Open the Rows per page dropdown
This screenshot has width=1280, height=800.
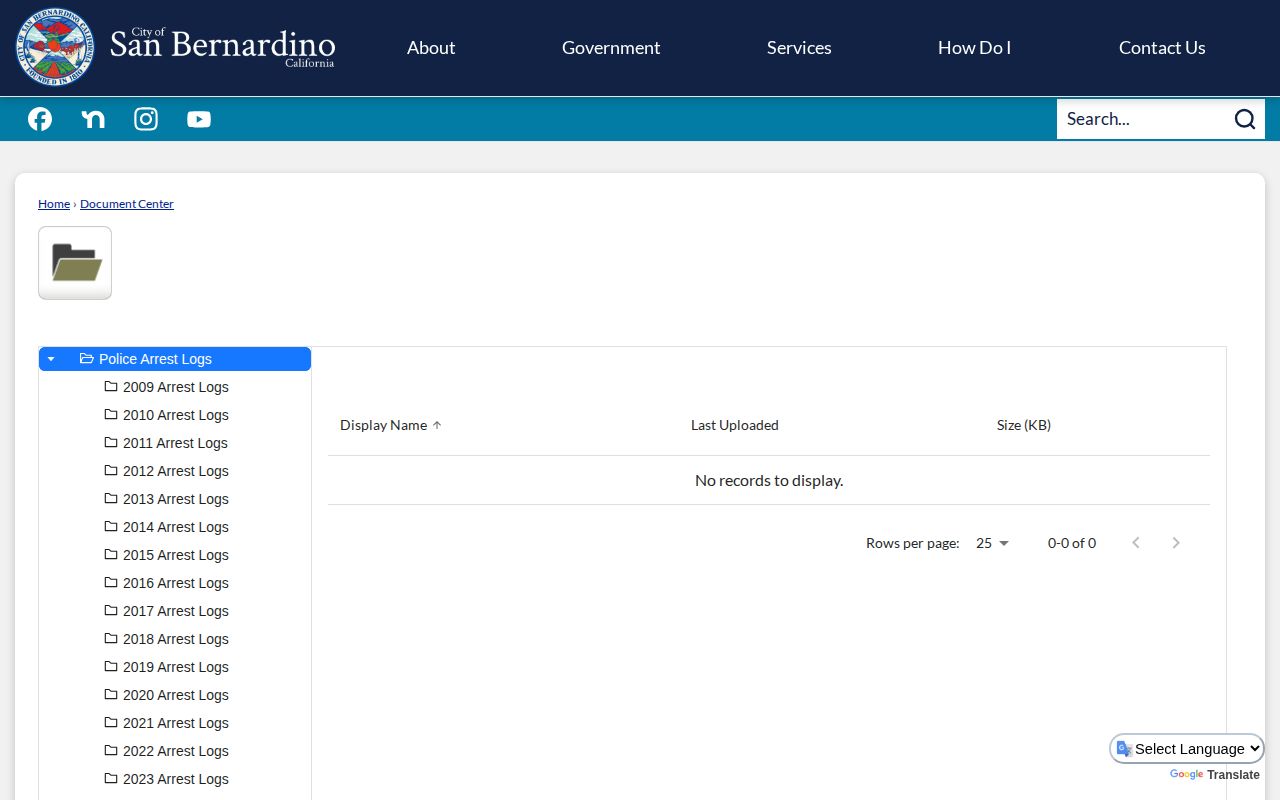click(x=993, y=543)
